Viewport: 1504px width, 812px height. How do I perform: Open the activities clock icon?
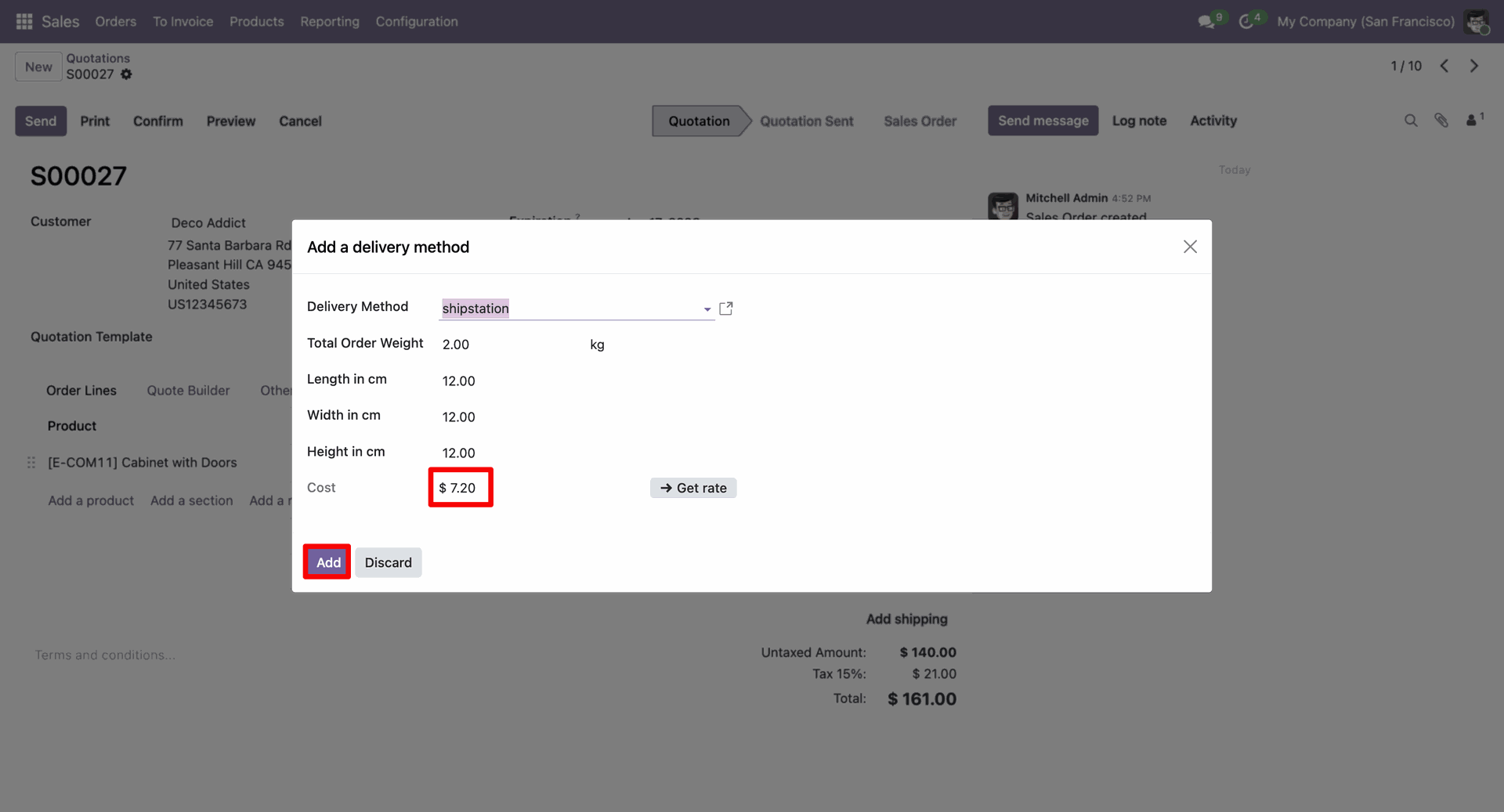pos(1245,21)
